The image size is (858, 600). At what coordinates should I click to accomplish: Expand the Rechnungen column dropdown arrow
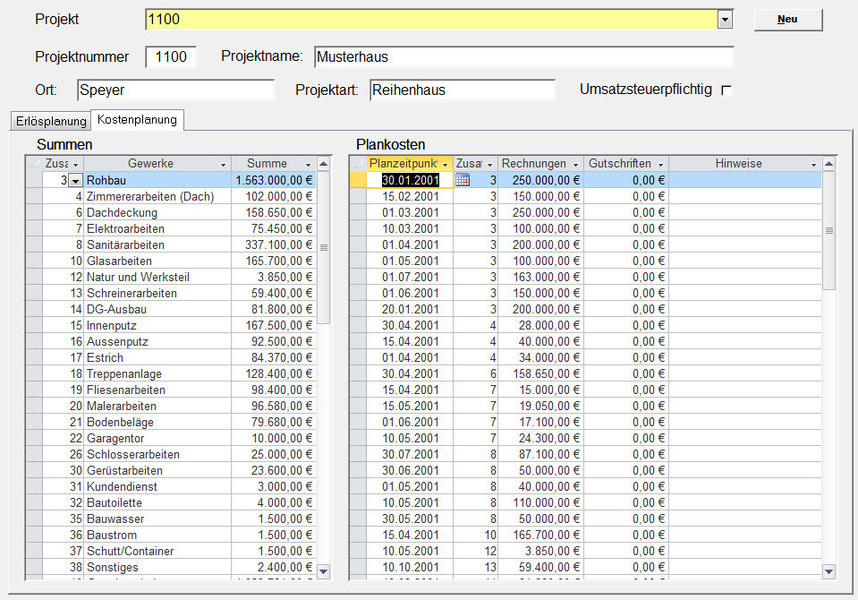tap(576, 164)
